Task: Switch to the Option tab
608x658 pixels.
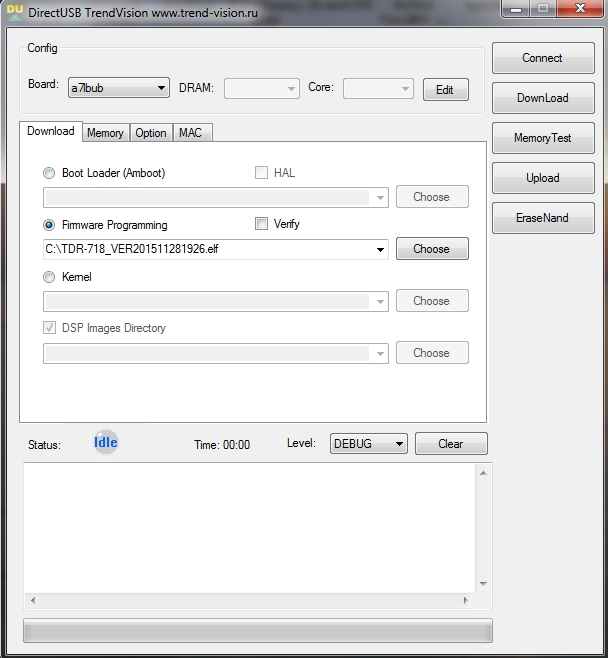Action: click(151, 133)
